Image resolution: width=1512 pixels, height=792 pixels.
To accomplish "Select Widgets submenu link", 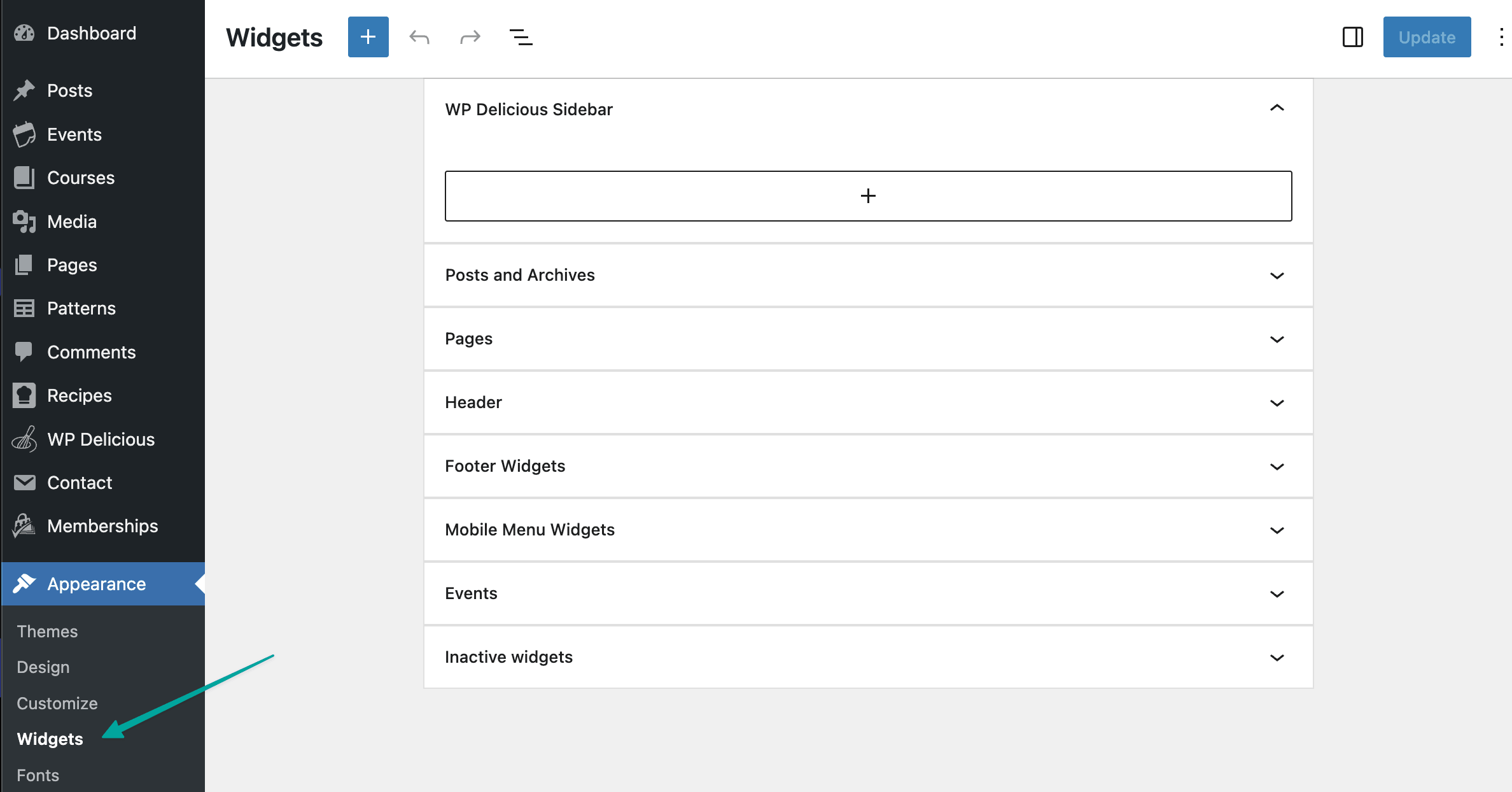I will coord(50,739).
